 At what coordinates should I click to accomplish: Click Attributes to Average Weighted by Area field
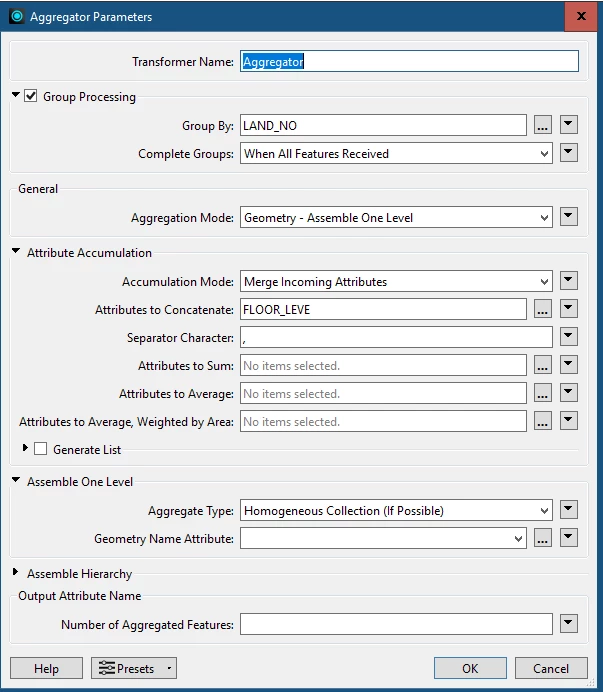coord(383,421)
